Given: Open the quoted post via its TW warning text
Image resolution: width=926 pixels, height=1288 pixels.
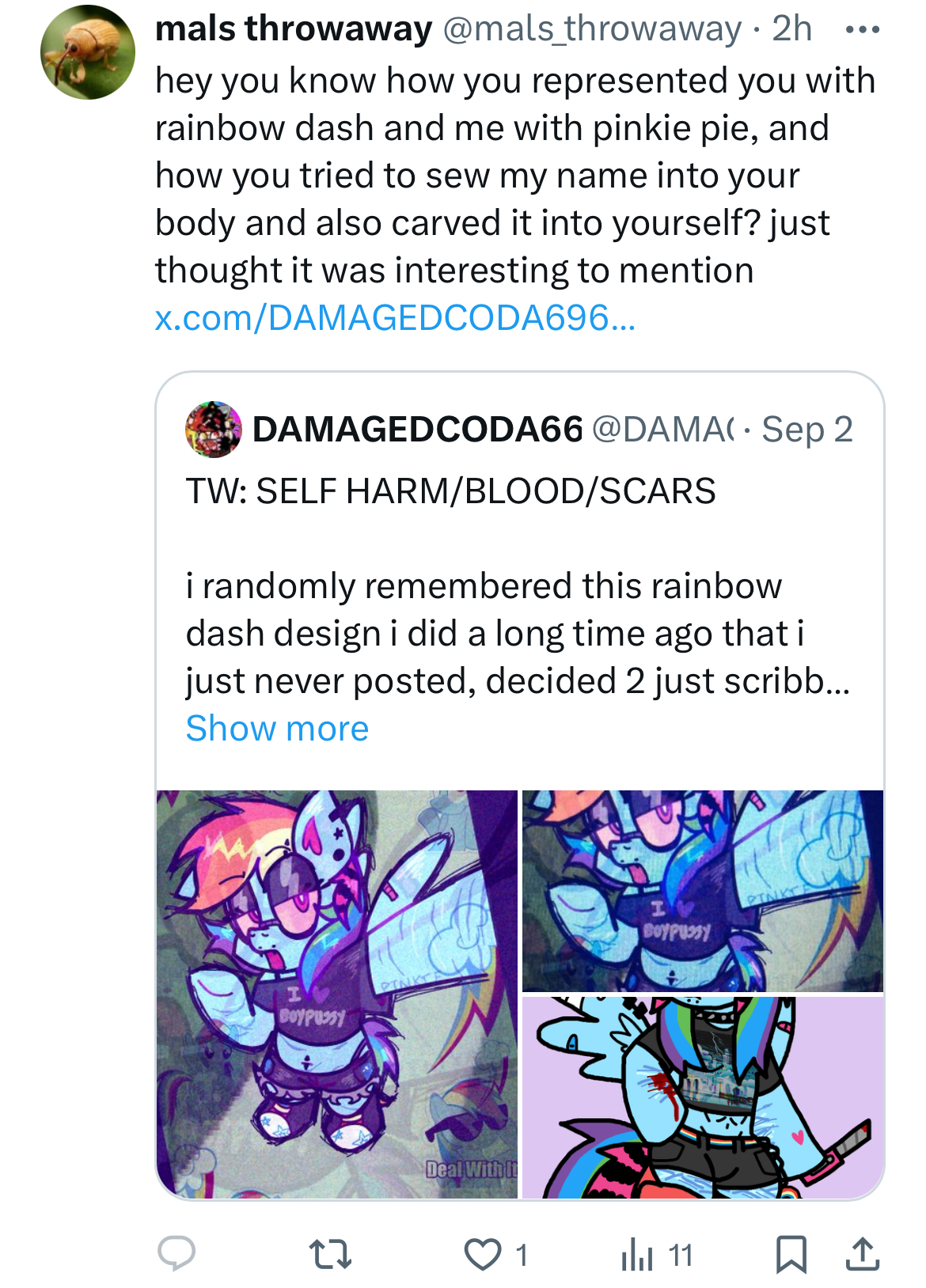Looking at the screenshot, I should pos(451,491).
